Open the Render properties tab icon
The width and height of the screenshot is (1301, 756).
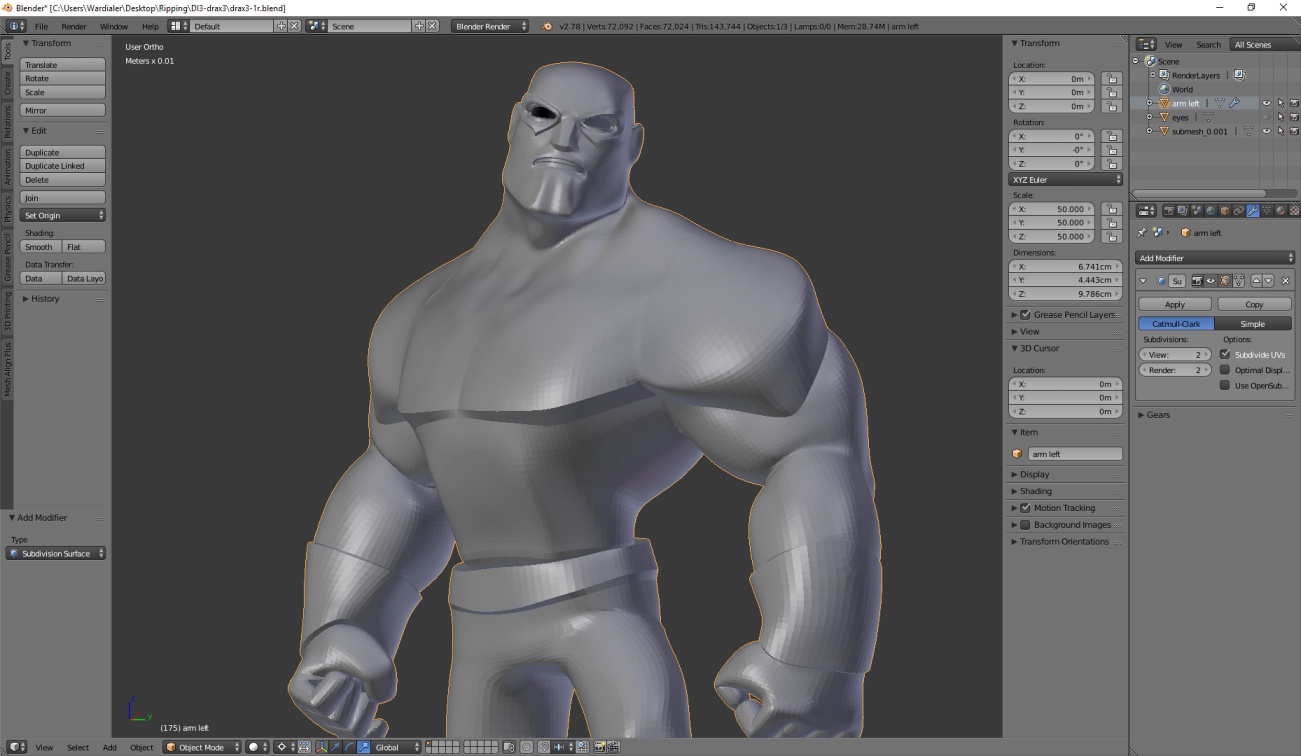coord(1169,211)
